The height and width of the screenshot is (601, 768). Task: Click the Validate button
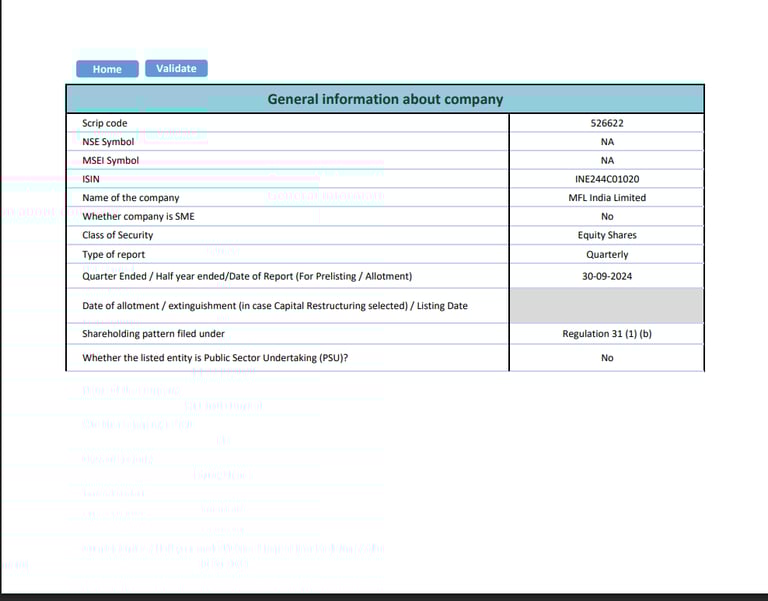point(176,69)
